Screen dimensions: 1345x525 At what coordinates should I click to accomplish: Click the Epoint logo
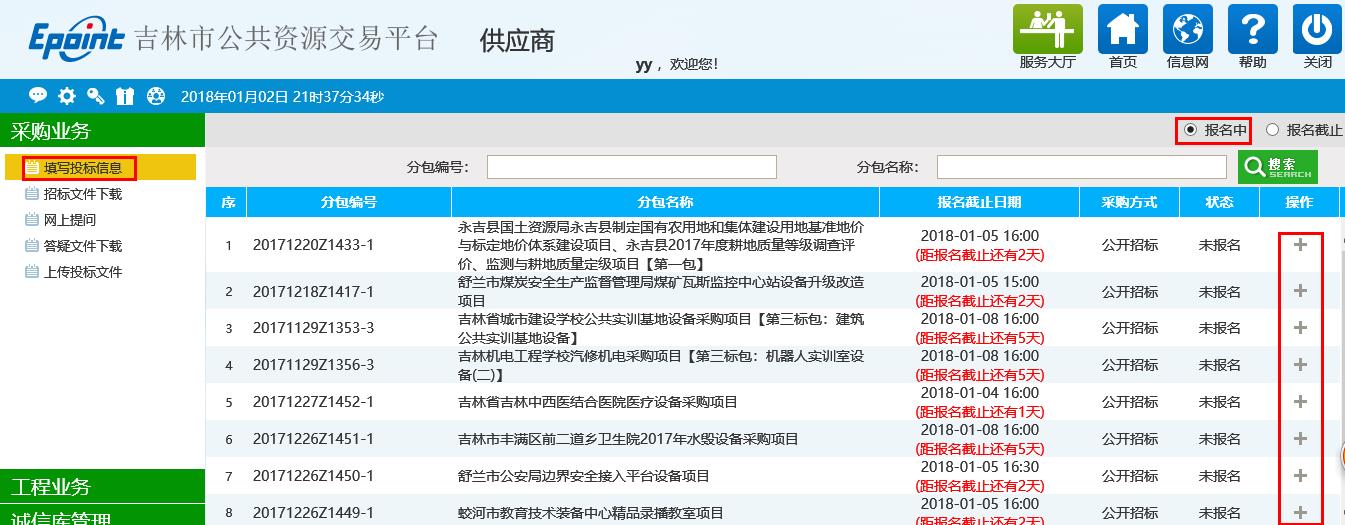pos(76,40)
